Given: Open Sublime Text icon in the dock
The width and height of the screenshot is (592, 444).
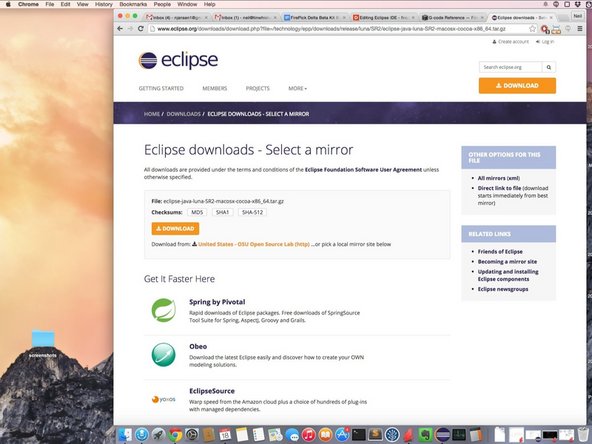Looking at the screenshot, I should pyautogui.click(x=375, y=435).
